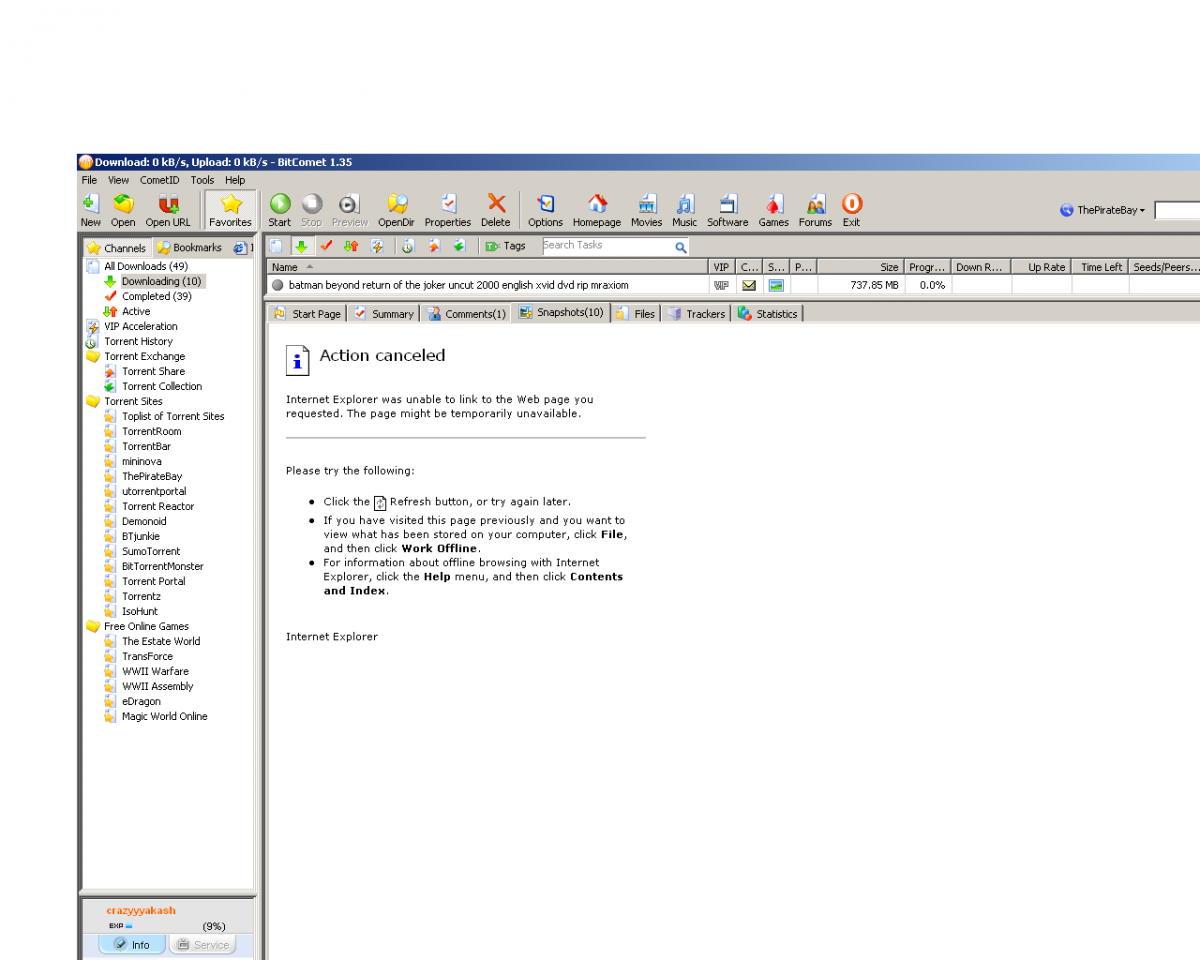Click the Info button in account panel
Screen dimensions: 1200x960
pyautogui.click(x=132, y=944)
